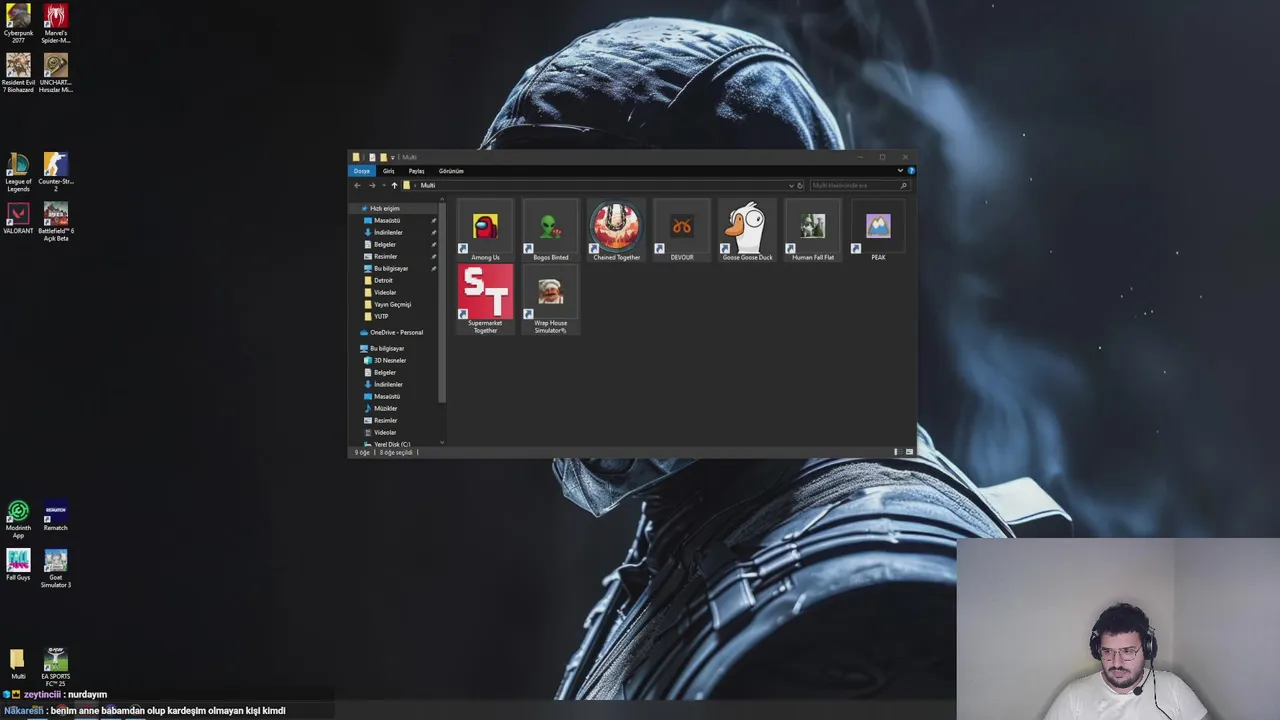Image resolution: width=1280 pixels, height=720 pixels.
Task: Select the Modrinth App desktop icon
Action: pos(18,520)
